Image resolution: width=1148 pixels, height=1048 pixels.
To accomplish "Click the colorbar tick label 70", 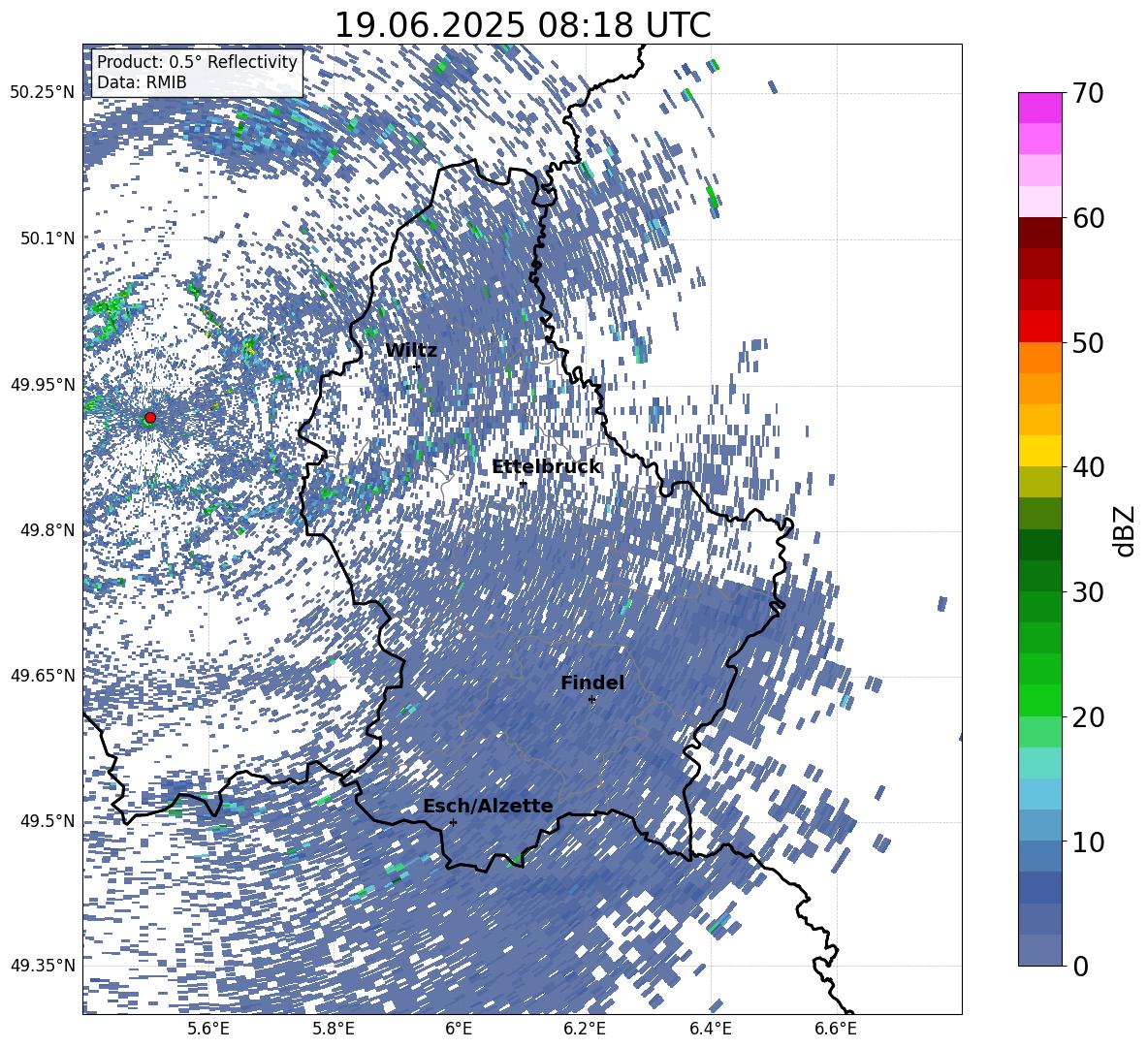I will pyautogui.click(x=1089, y=94).
